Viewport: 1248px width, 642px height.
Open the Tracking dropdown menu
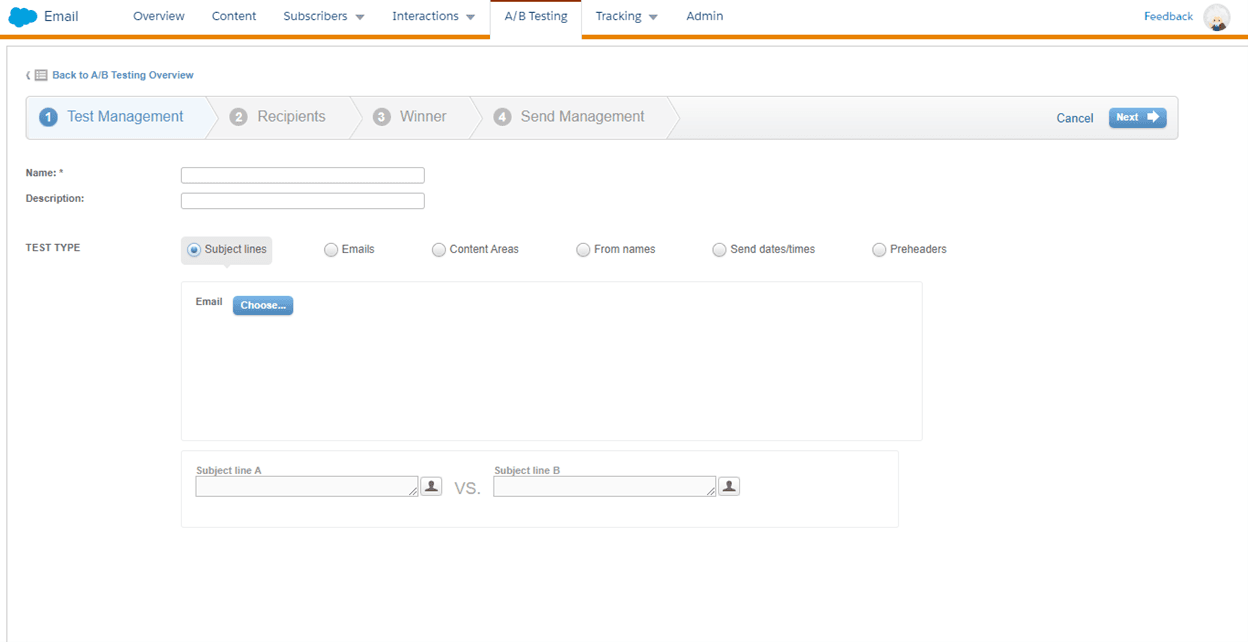tap(626, 16)
